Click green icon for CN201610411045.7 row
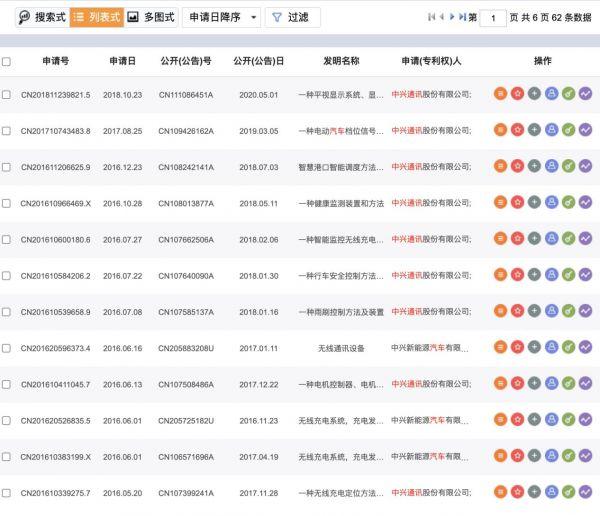 (569, 383)
